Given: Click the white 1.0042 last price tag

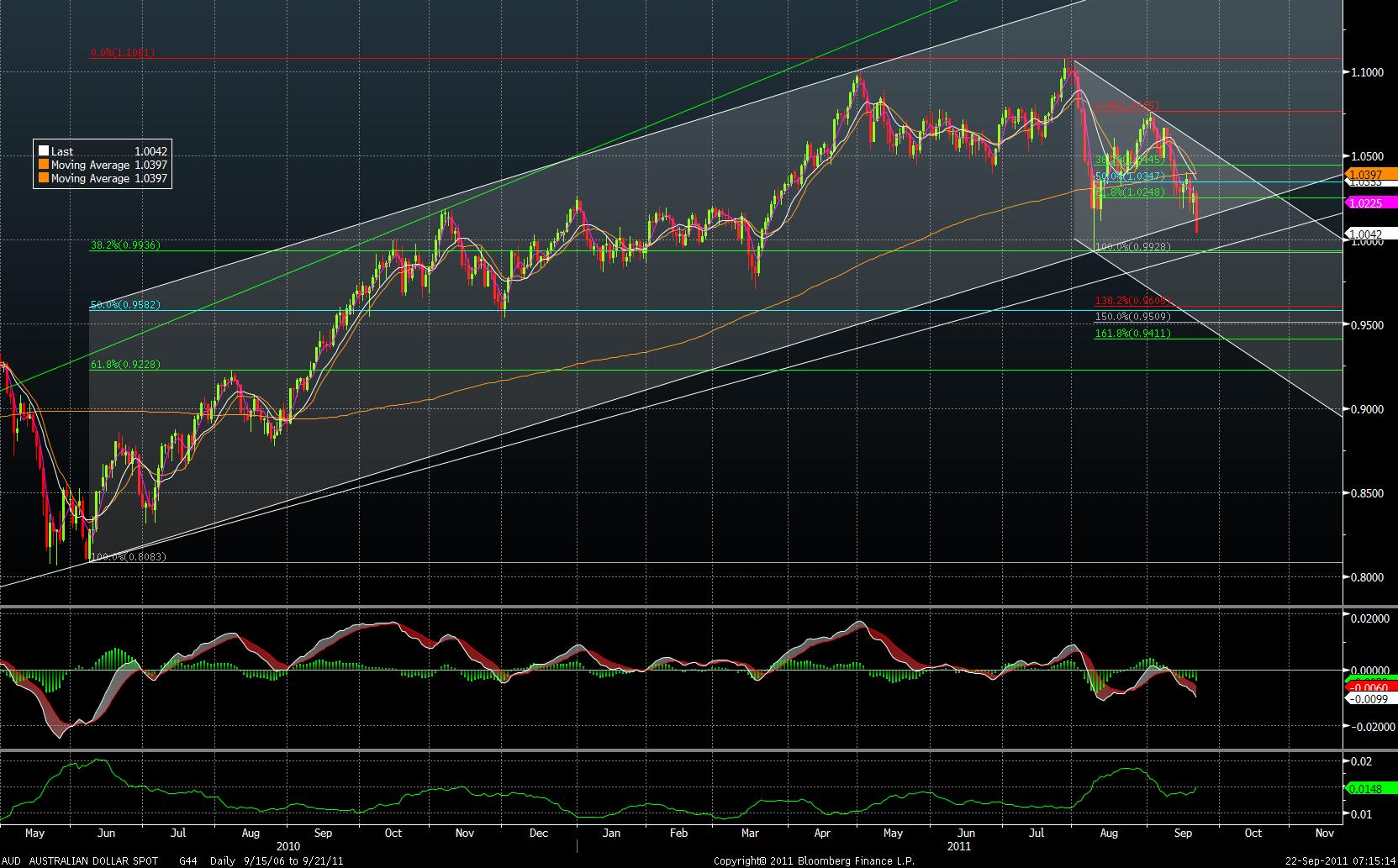Looking at the screenshot, I should [x=1370, y=234].
